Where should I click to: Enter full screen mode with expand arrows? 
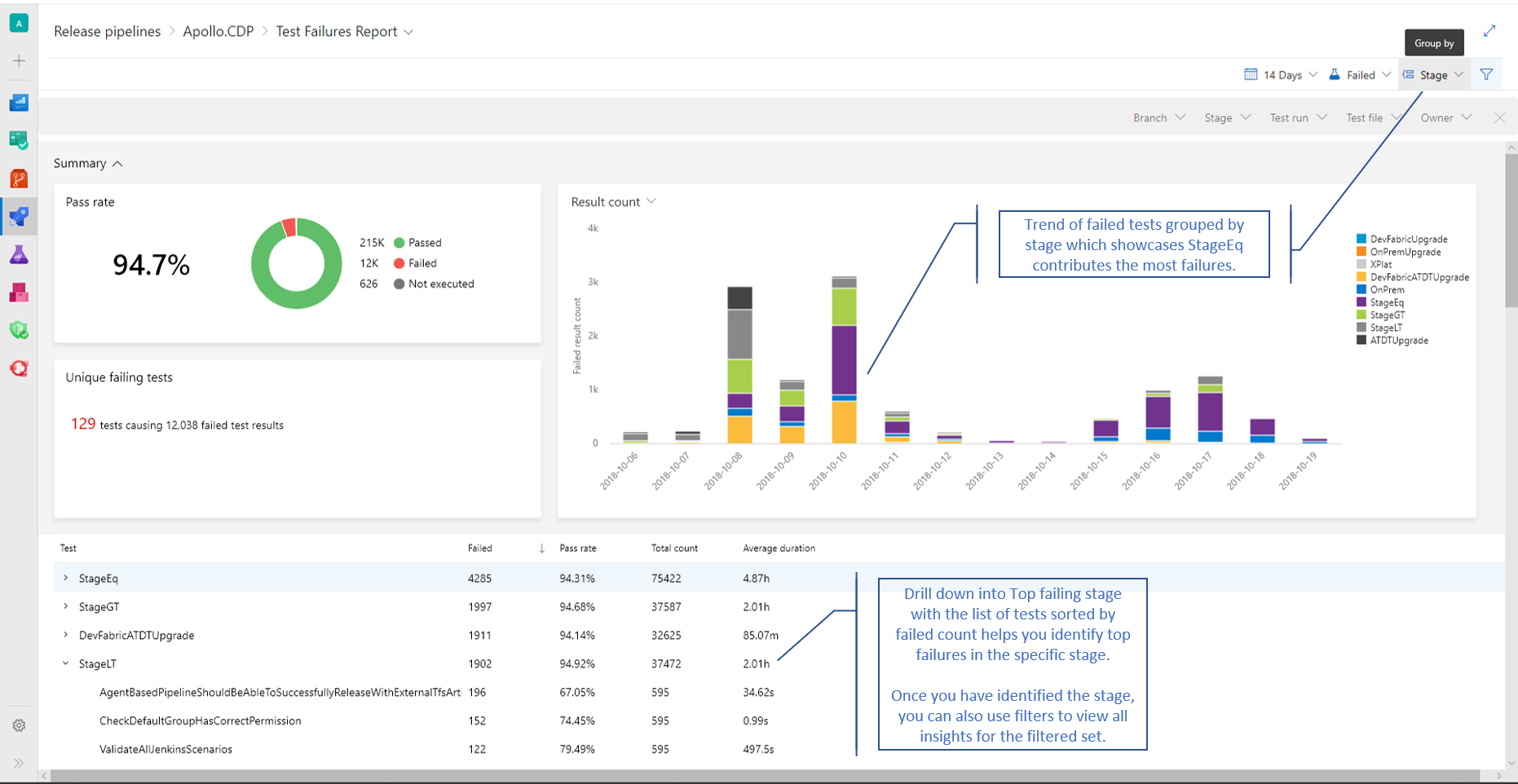pyautogui.click(x=1489, y=31)
